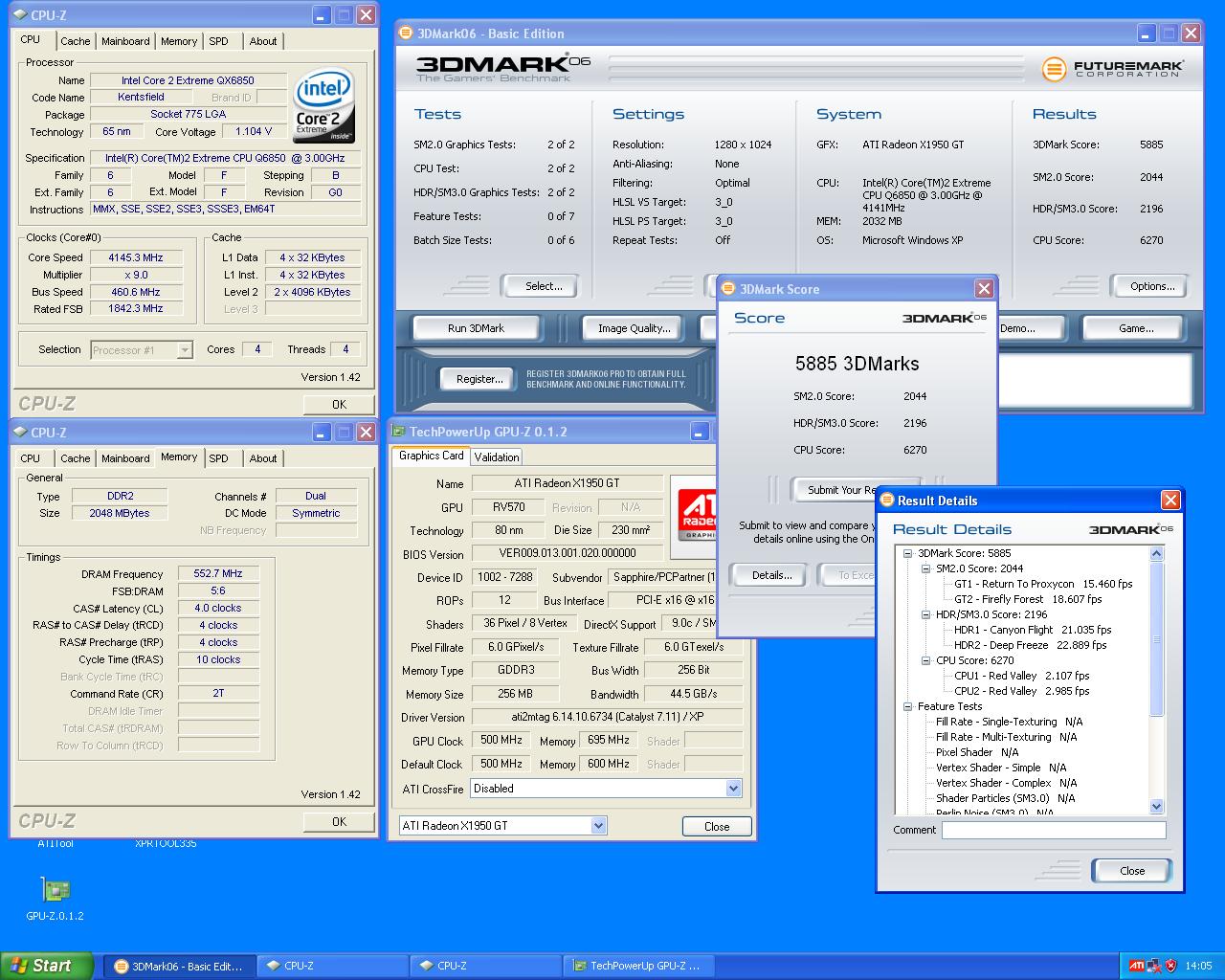Click the GPU-Z window title bar icon
This screenshot has height=980, width=1225.
pyautogui.click(x=398, y=432)
